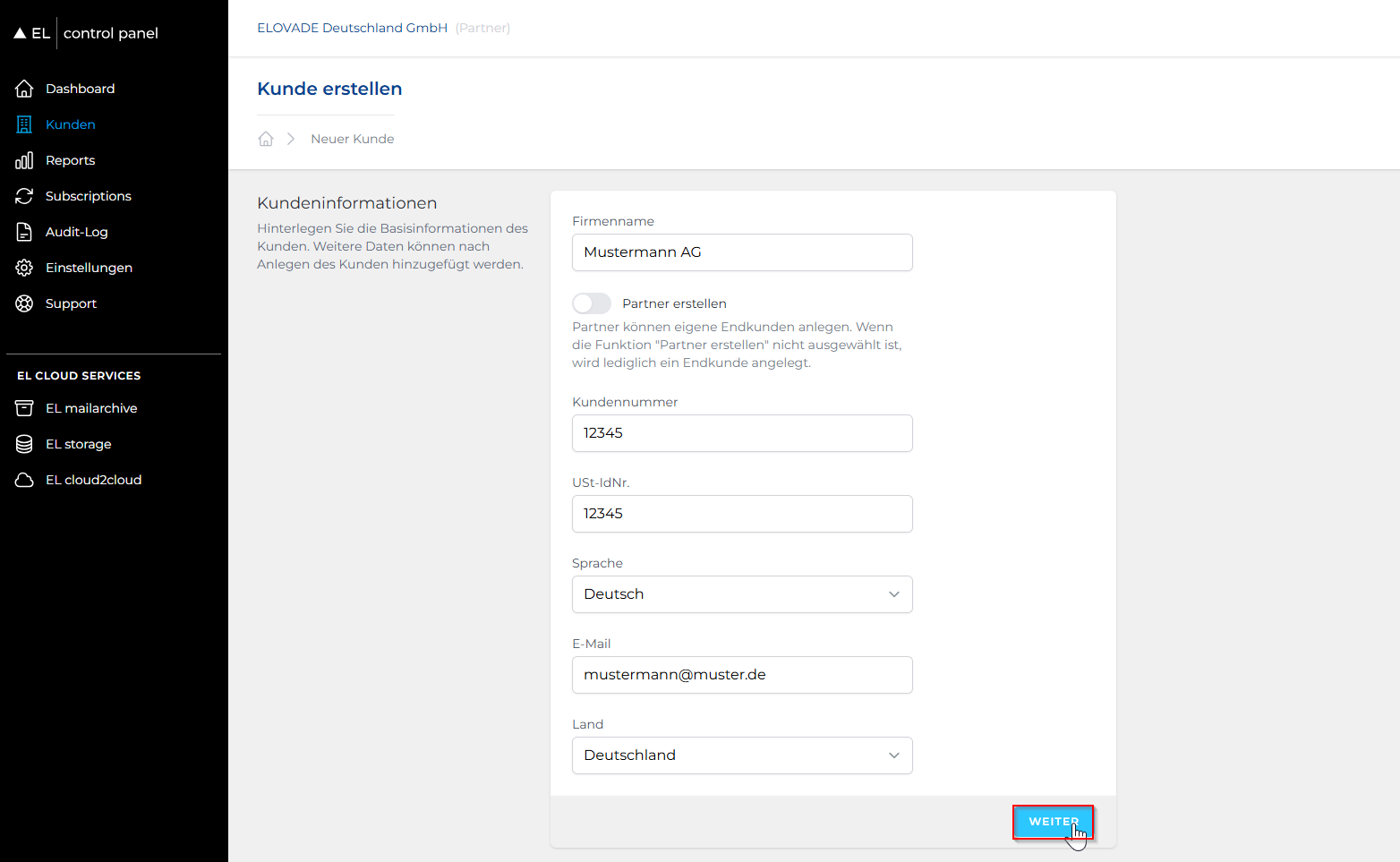Click into the Firmenname input field
This screenshot has width=1400, height=862.
(x=742, y=252)
